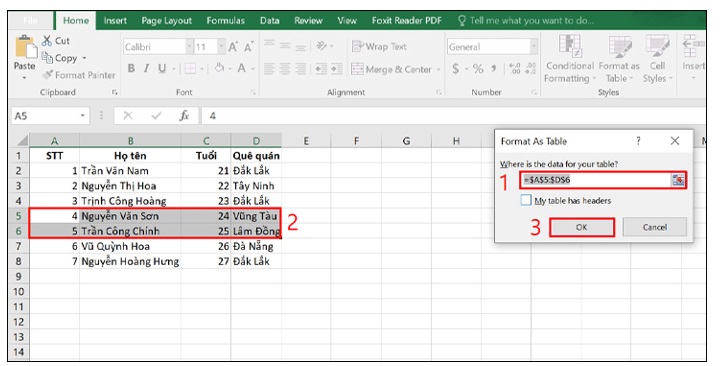Image resolution: width=721 pixels, height=366 pixels.
Task: Click the Increase Indent icon
Action: 337,69
